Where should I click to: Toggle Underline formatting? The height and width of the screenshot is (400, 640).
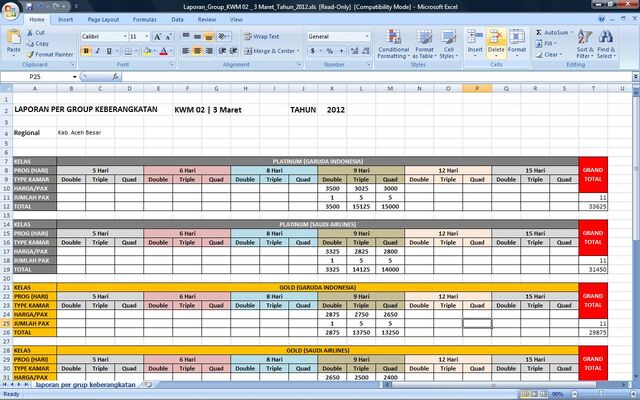[x=109, y=51]
